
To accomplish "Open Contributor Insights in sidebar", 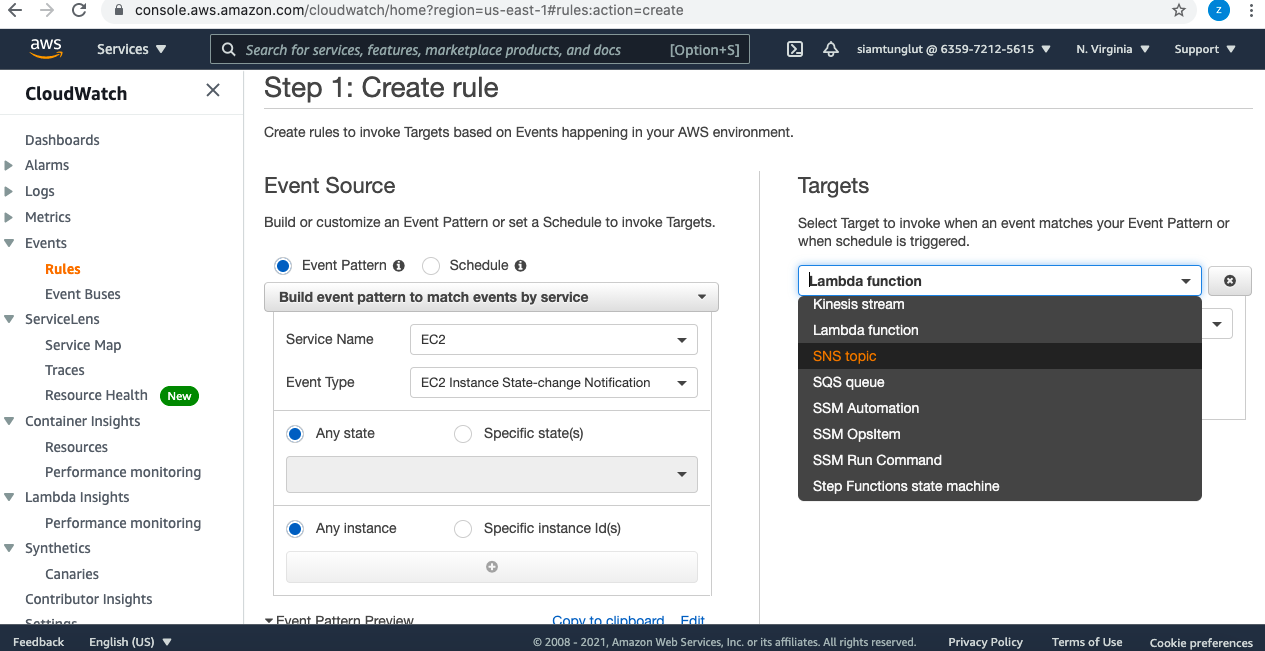I will (x=89, y=599).
